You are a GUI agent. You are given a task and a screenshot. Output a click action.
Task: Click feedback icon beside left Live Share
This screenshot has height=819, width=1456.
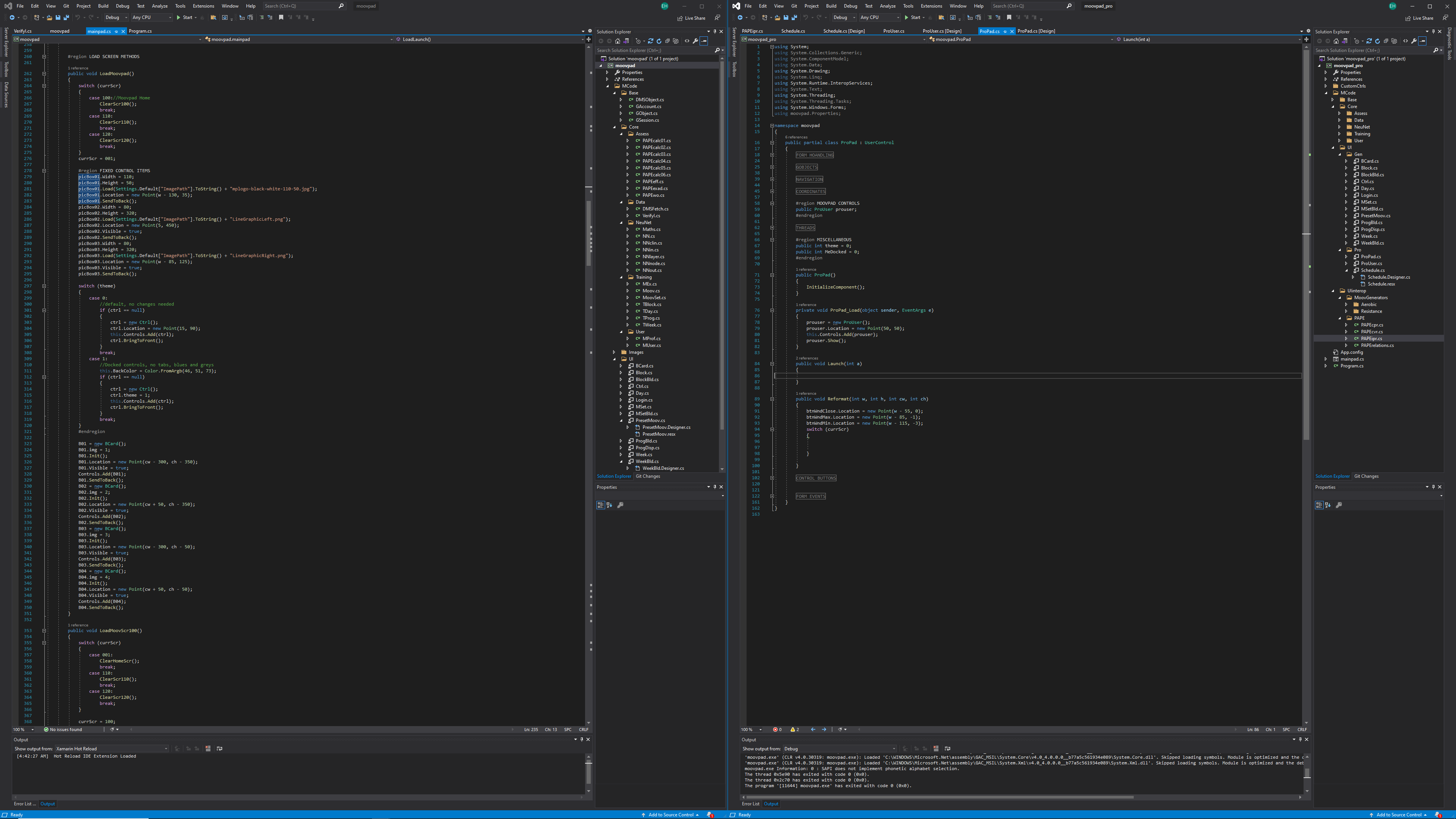pos(717,17)
